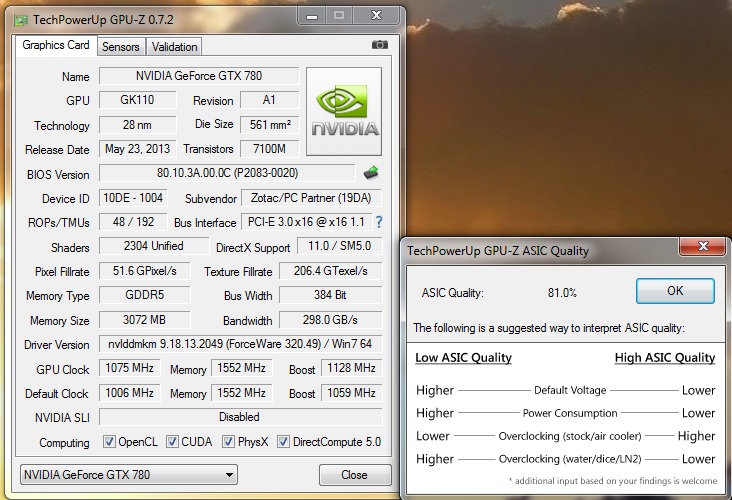Click the camera screenshot icon in GPU-Z
732x500 pixels.
point(380,45)
